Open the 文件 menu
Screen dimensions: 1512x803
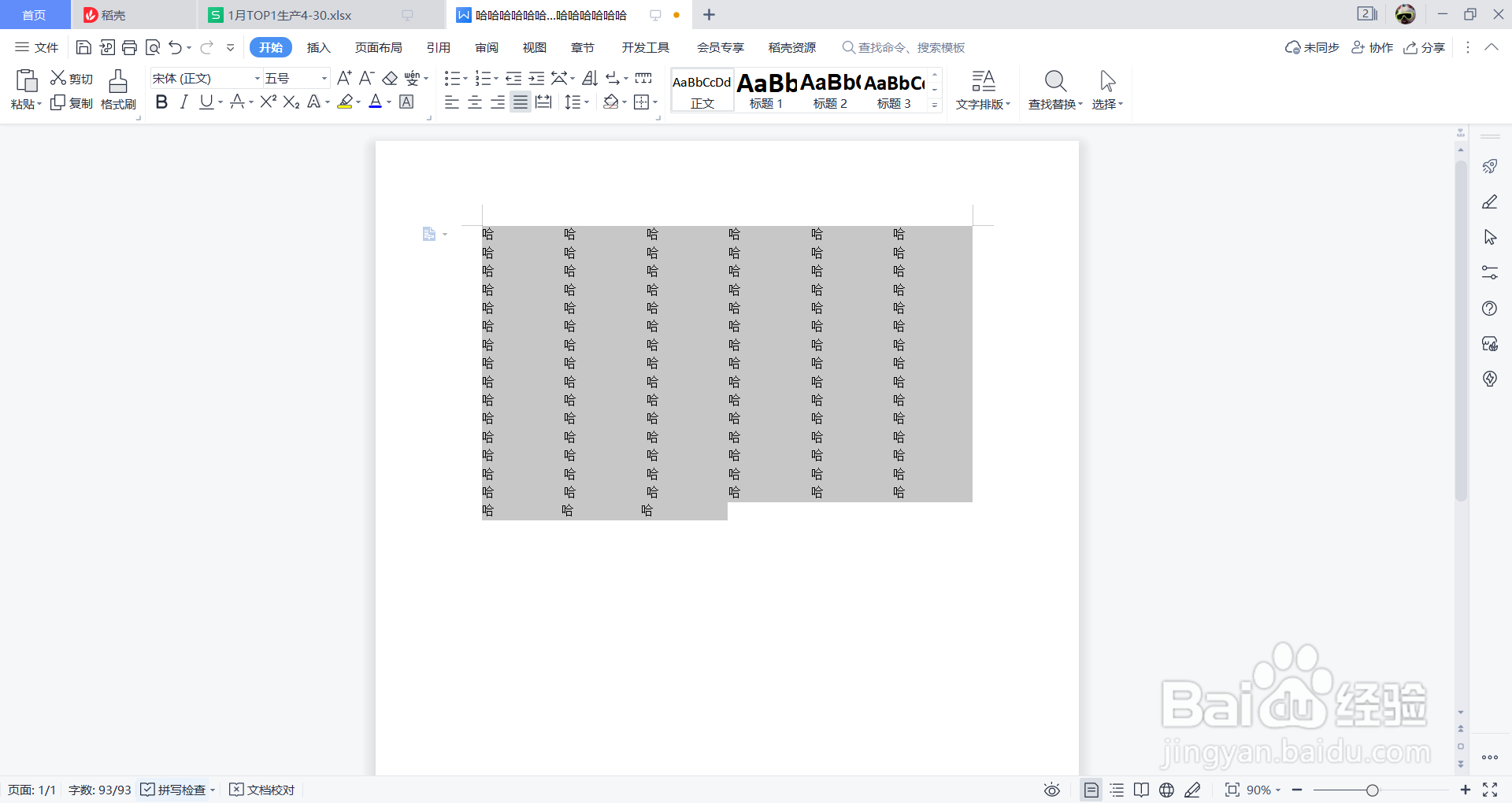tap(37, 47)
